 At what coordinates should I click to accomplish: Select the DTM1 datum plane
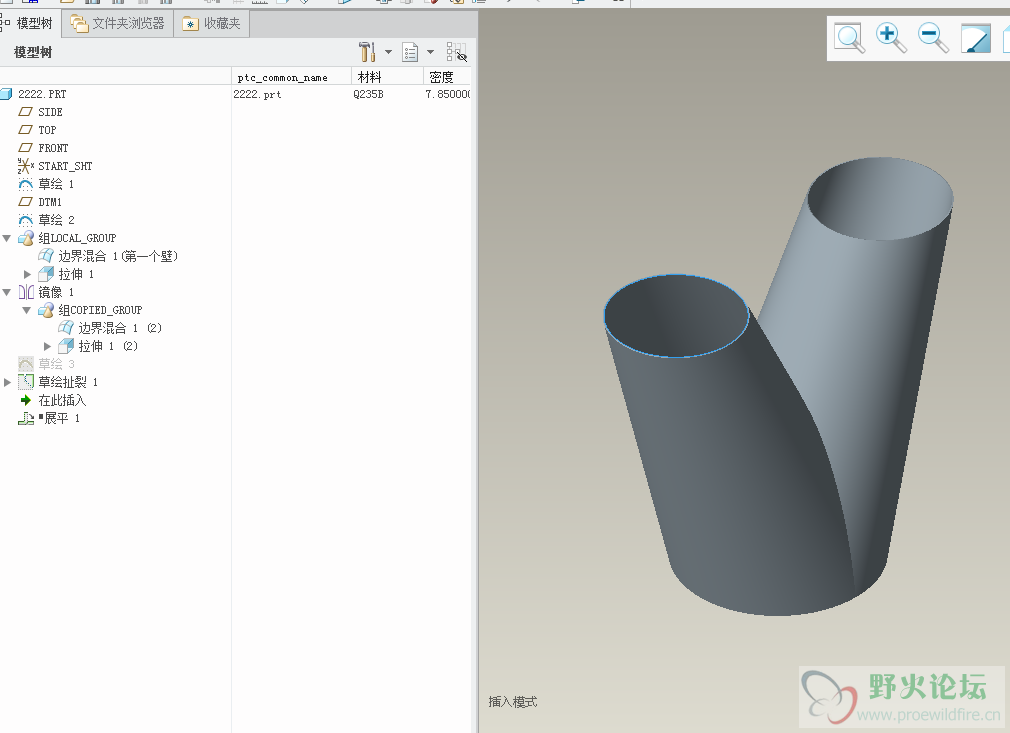(50, 202)
